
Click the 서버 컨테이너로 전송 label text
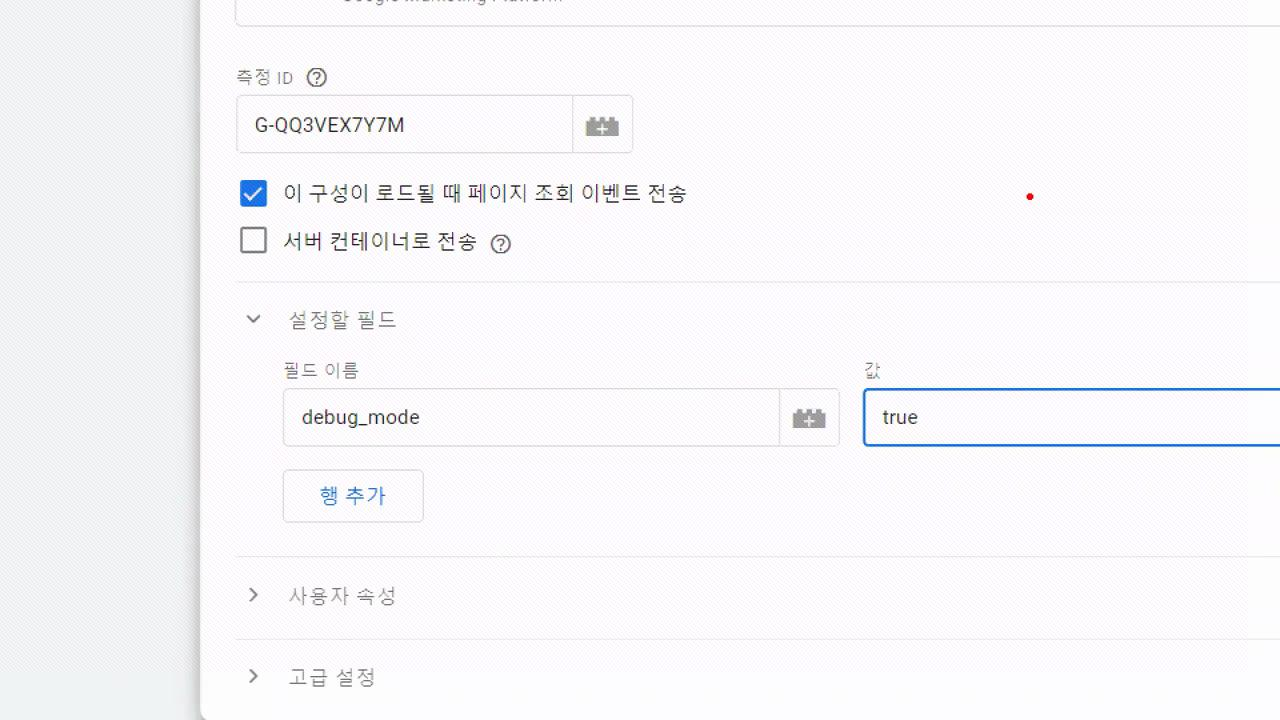[380, 242]
